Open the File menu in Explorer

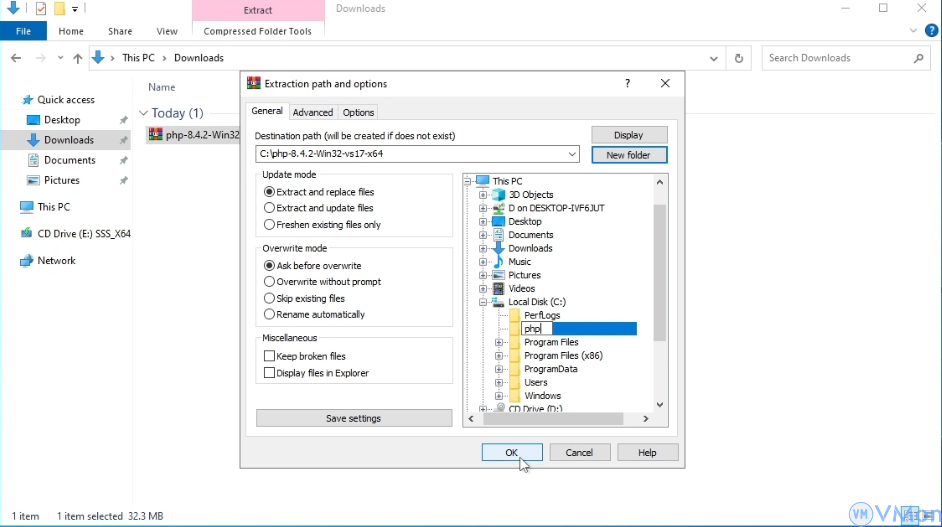(23, 31)
